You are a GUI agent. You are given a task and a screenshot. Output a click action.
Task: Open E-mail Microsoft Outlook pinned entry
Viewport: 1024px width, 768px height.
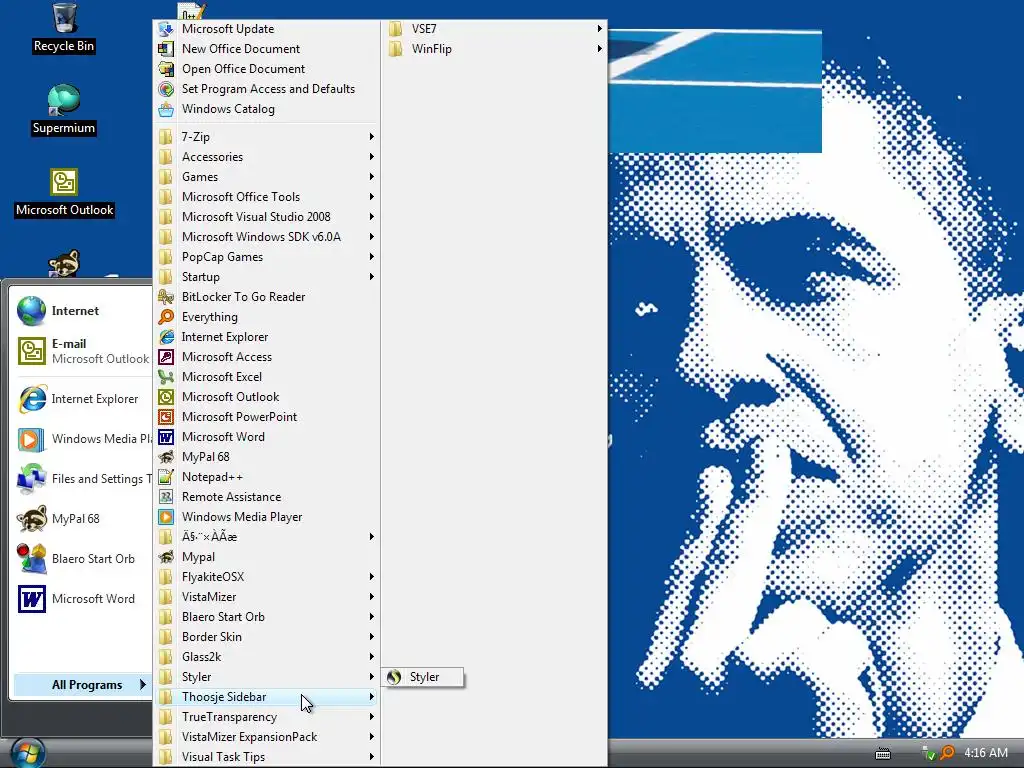click(82, 351)
